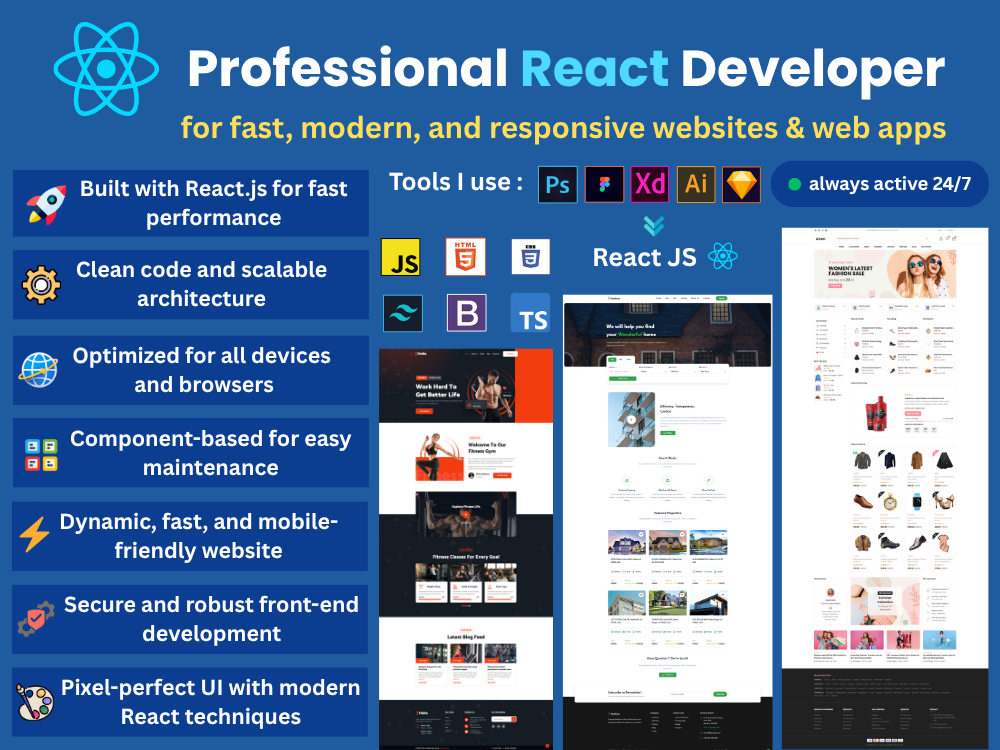Click 'Secure and robust front-end development' banner
This screenshot has height=750, width=1000.
(x=191, y=619)
